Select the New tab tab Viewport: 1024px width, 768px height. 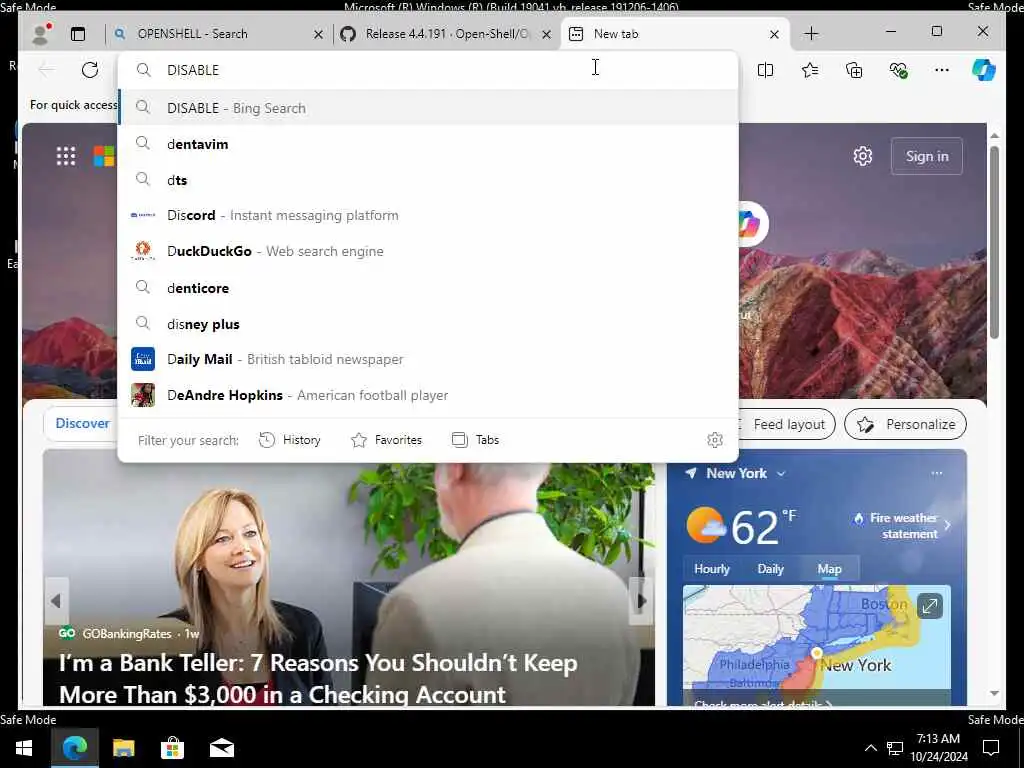[x=673, y=34]
